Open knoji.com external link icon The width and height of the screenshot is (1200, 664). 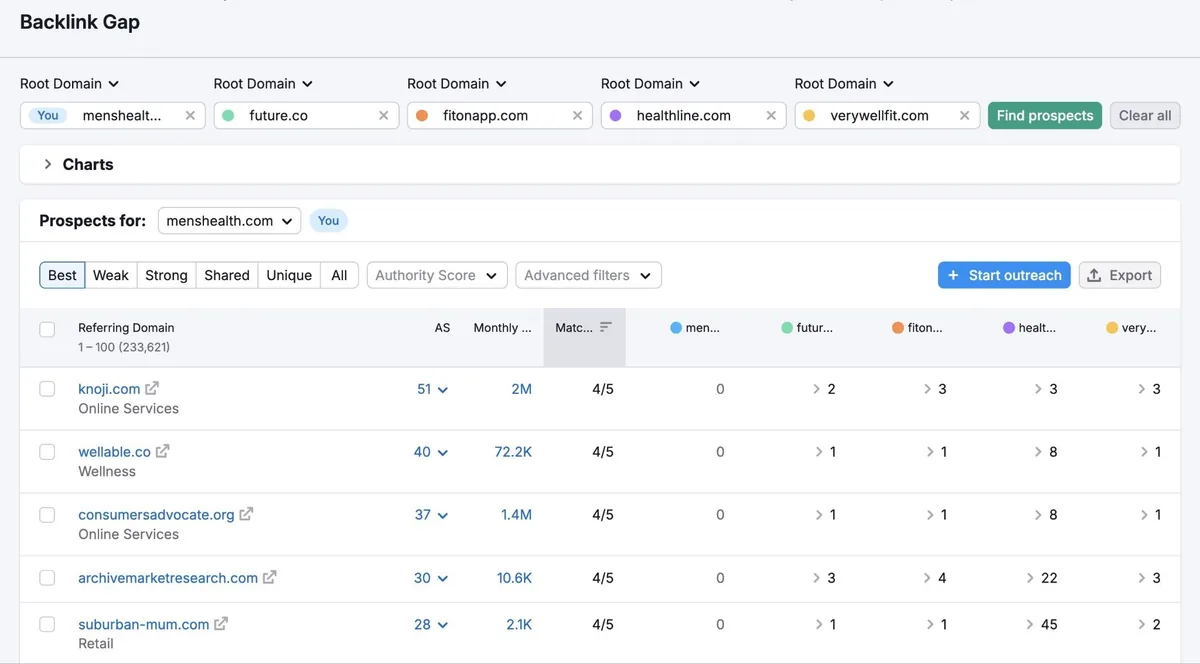(152, 388)
